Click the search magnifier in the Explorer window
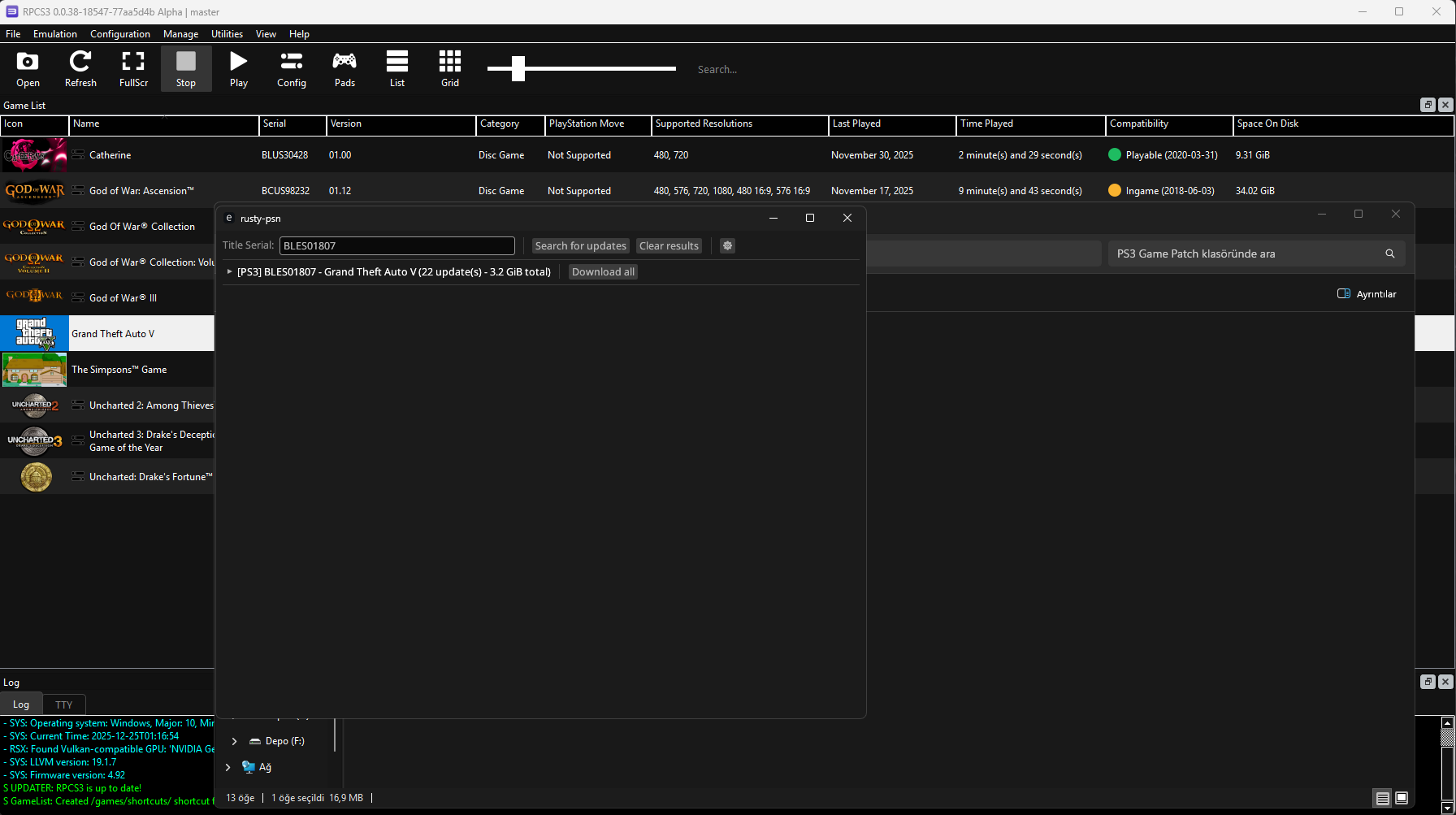Image resolution: width=1456 pixels, height=815 pixels. pyautogui.click(x=1390, y=254)
